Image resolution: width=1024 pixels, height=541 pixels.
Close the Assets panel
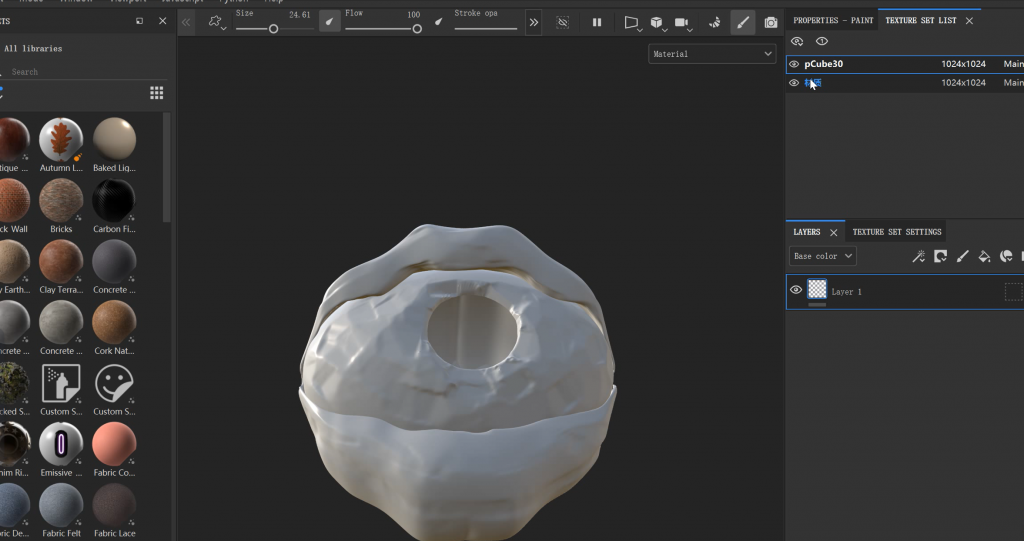[163, 21]
